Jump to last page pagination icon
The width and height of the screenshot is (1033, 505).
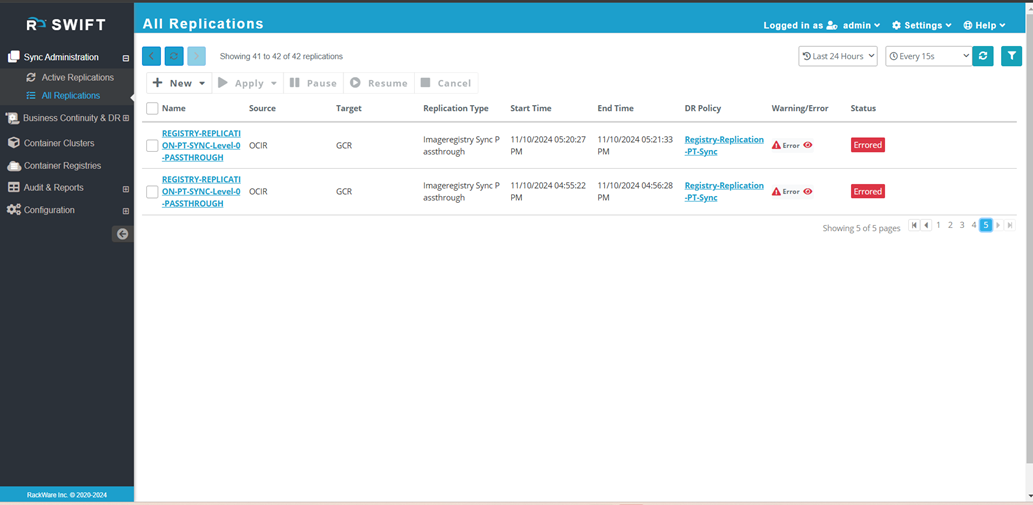tap(1010, 225)
